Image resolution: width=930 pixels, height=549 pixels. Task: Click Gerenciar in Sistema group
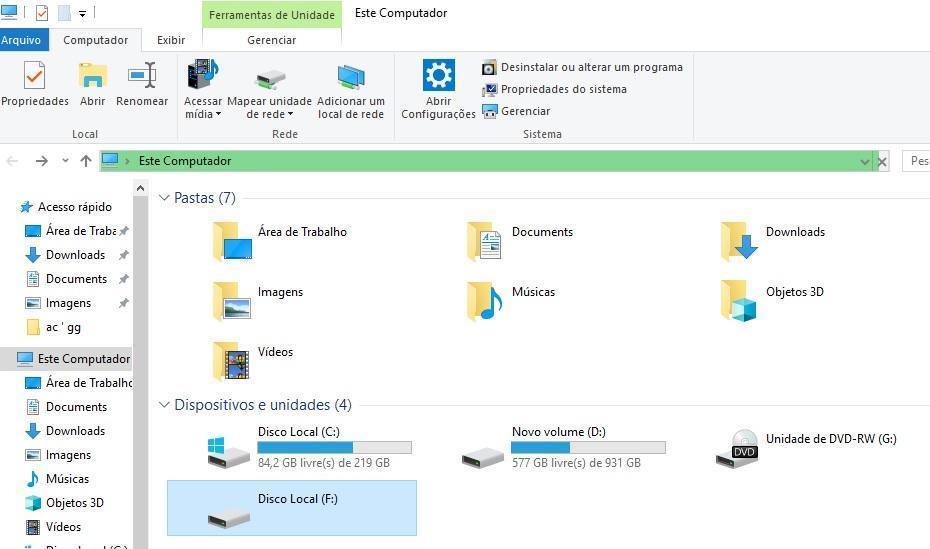pyautogui.click(x=516, y=111)
